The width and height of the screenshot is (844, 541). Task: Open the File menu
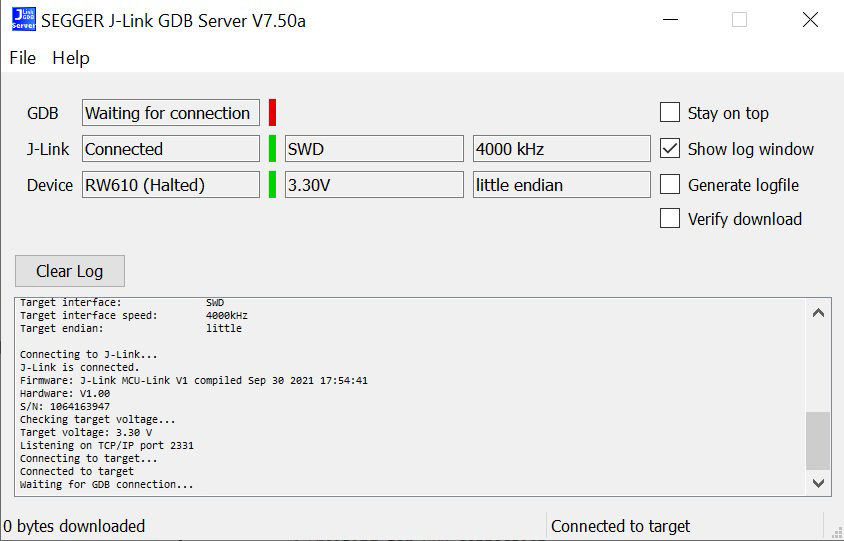click(22, 58)
